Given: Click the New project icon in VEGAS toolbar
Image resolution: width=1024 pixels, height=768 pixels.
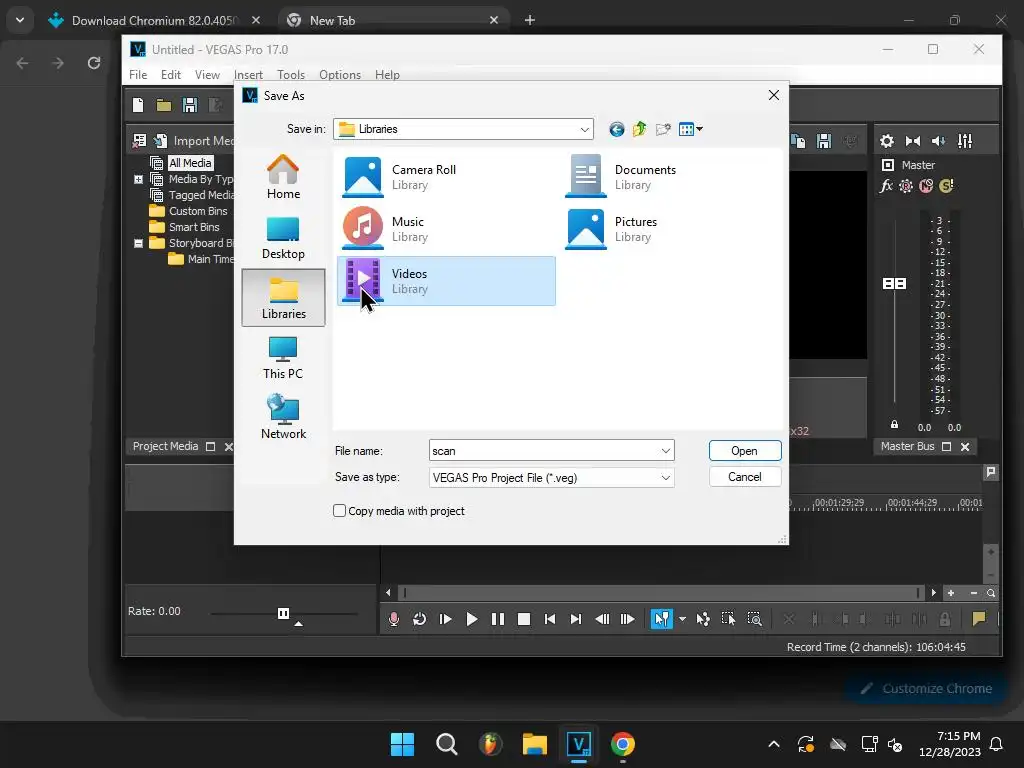Looking at the screenshot, I should 138,105.
